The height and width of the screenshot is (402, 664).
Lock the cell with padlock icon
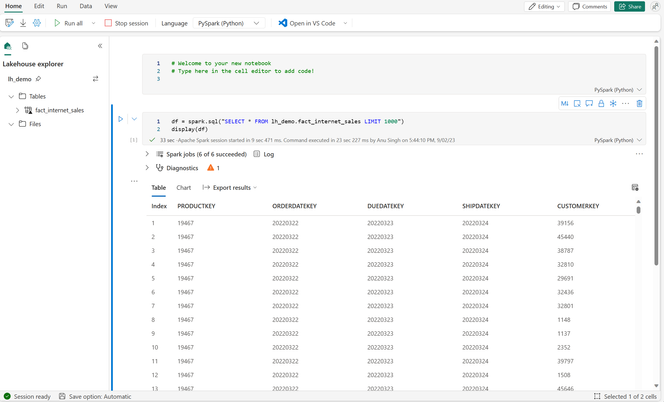coord(601,103)
